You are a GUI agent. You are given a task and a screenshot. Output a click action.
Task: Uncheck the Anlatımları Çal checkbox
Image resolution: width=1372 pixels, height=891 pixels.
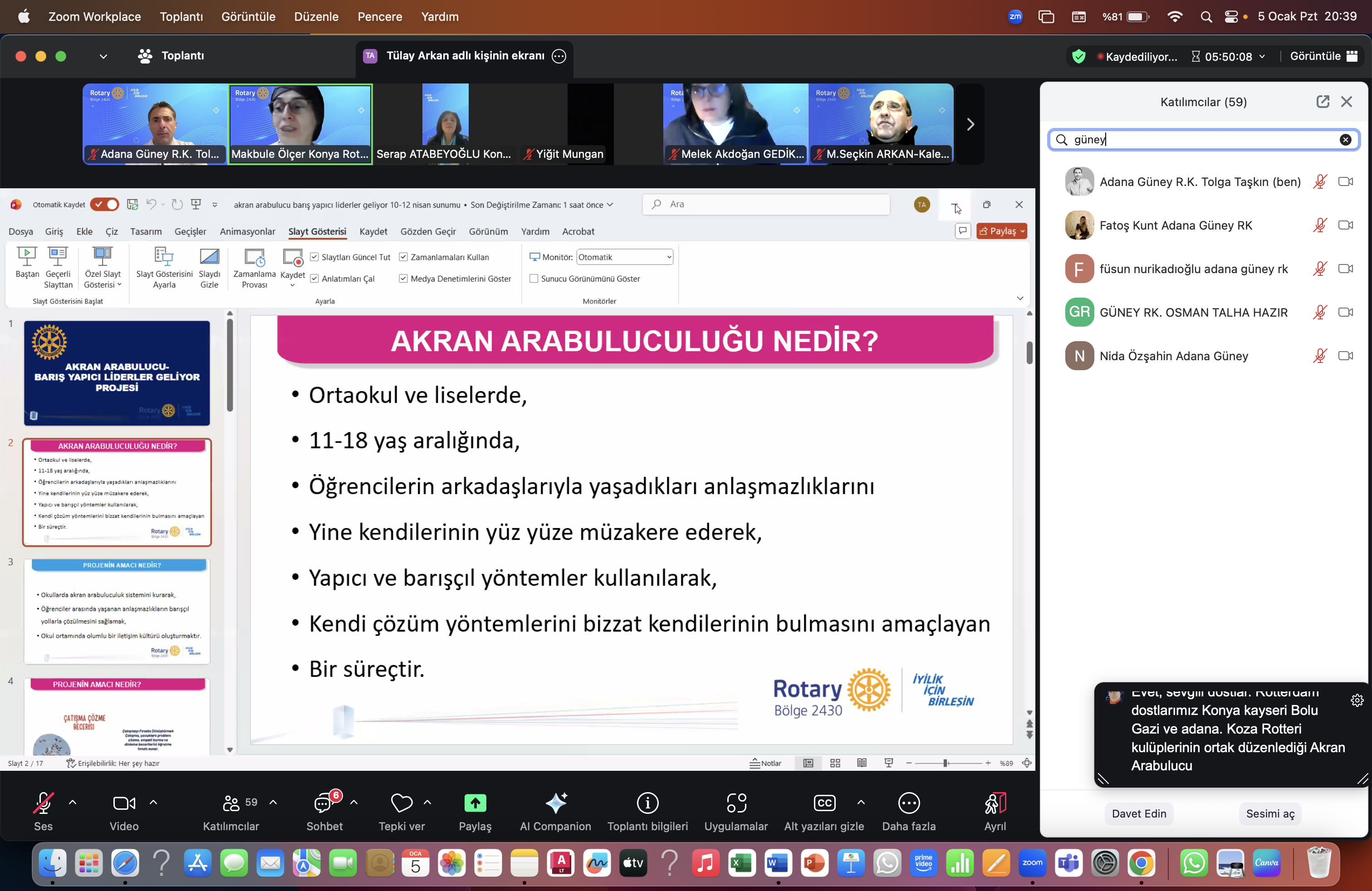(x=315, y=279)
